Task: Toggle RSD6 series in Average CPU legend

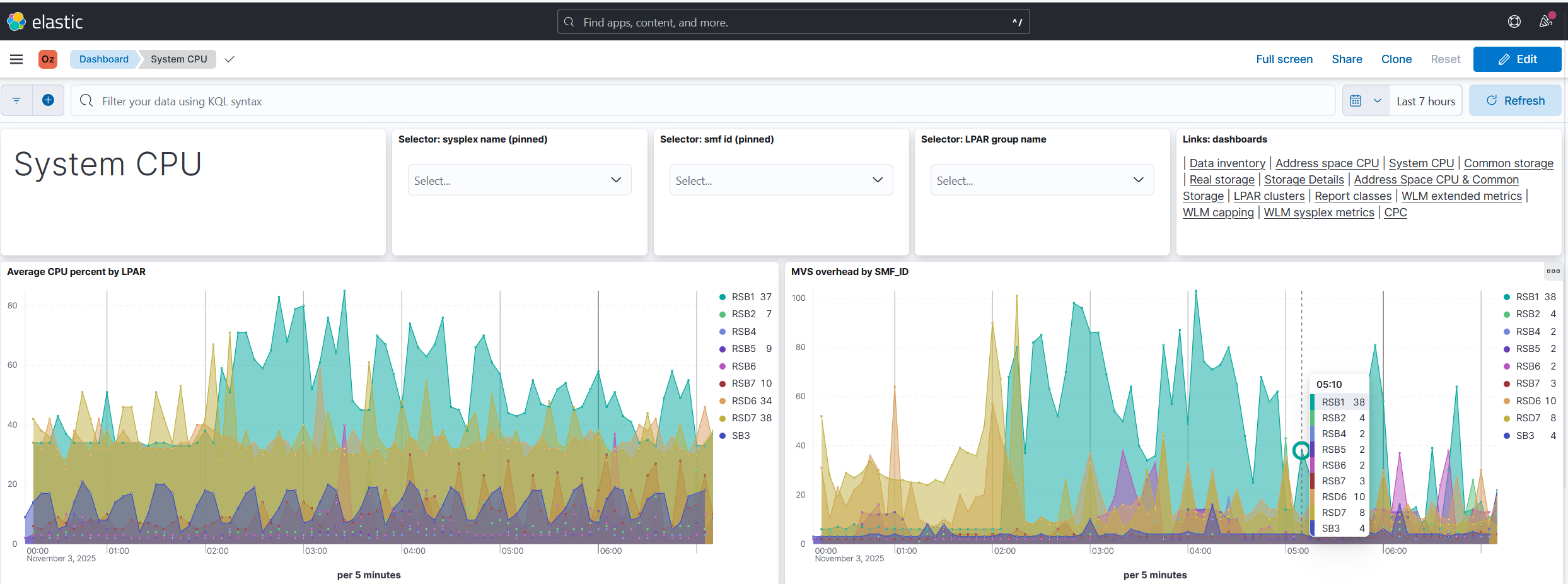Action: [x=743, y=401]
